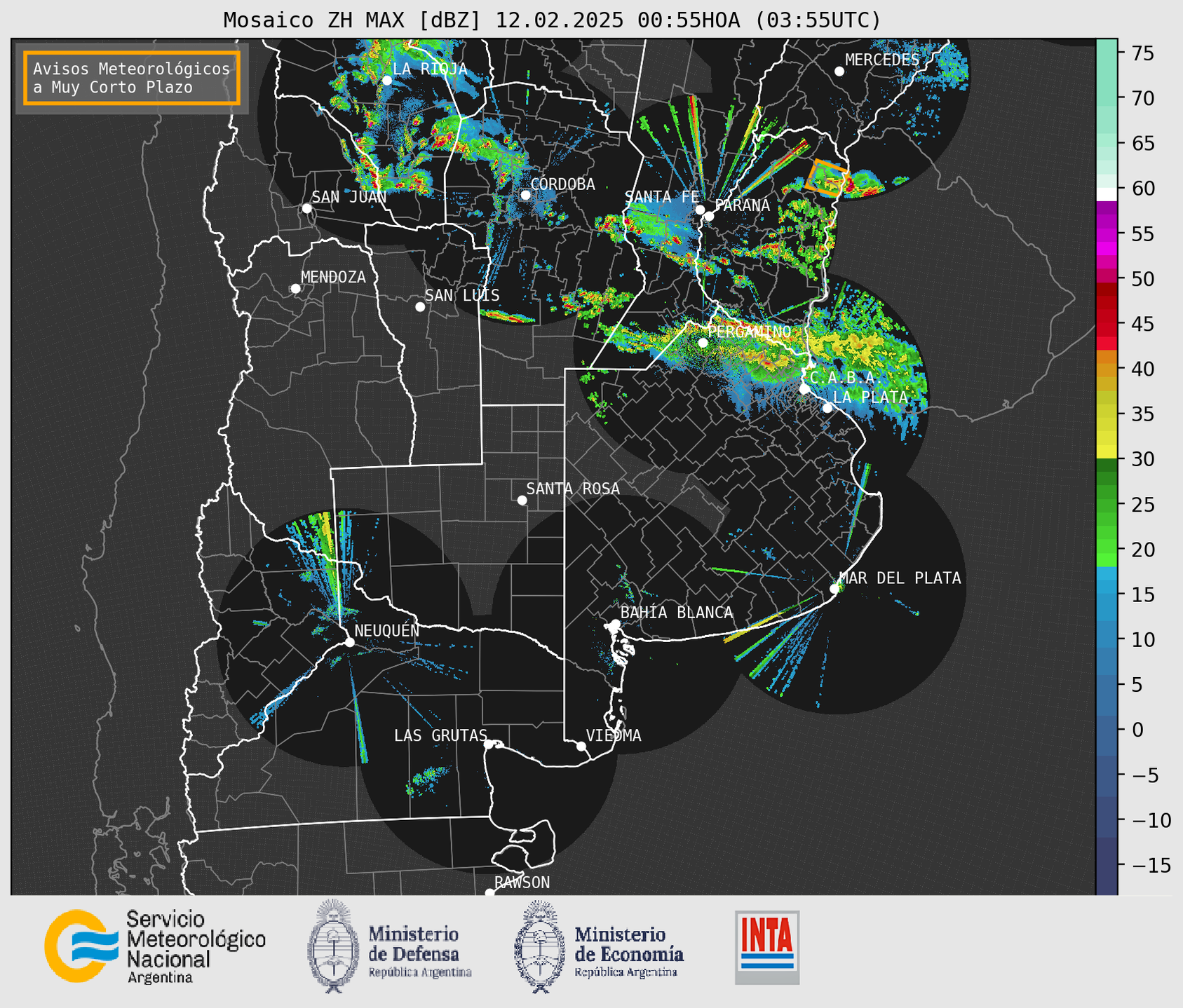Click the NEUQUÉN city marker dot
Viewport: 1183px width, 1008px height.
(x=349, y=642)
